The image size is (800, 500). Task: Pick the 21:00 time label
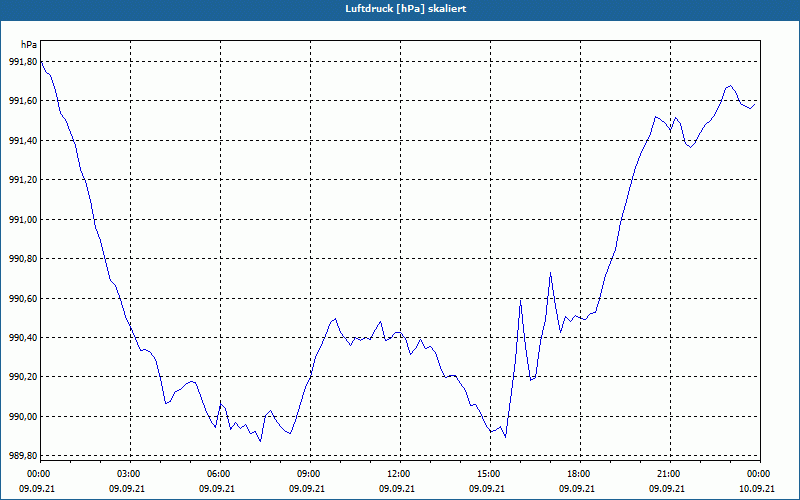[x=670, y=474]
